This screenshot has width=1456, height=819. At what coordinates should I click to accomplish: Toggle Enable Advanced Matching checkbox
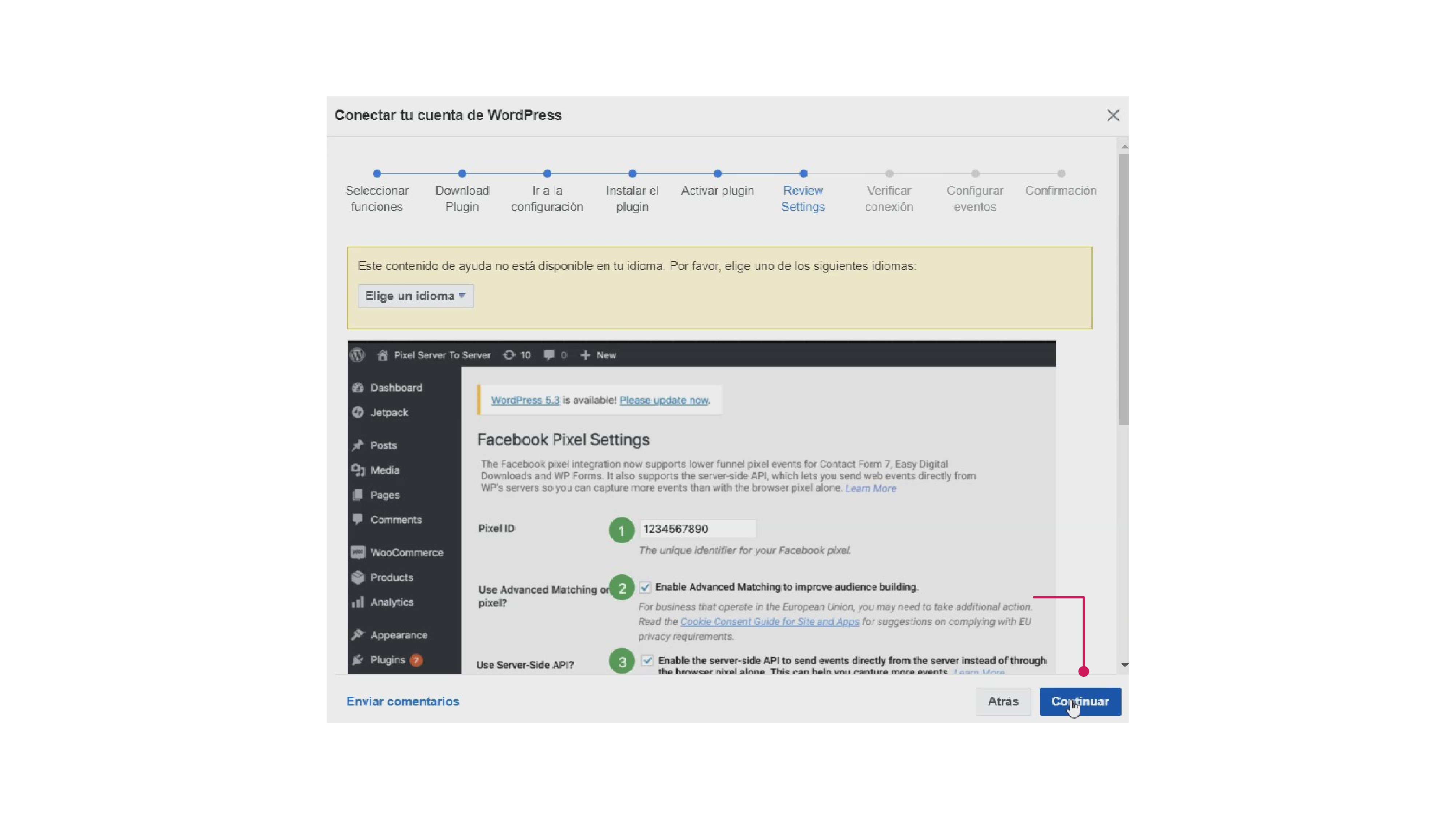tap(645, 587)
